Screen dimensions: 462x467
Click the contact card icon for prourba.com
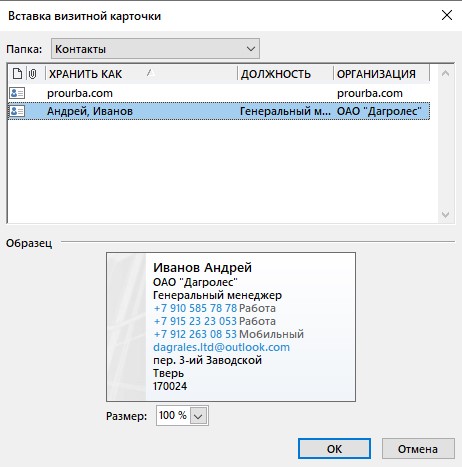click(17, 93)
